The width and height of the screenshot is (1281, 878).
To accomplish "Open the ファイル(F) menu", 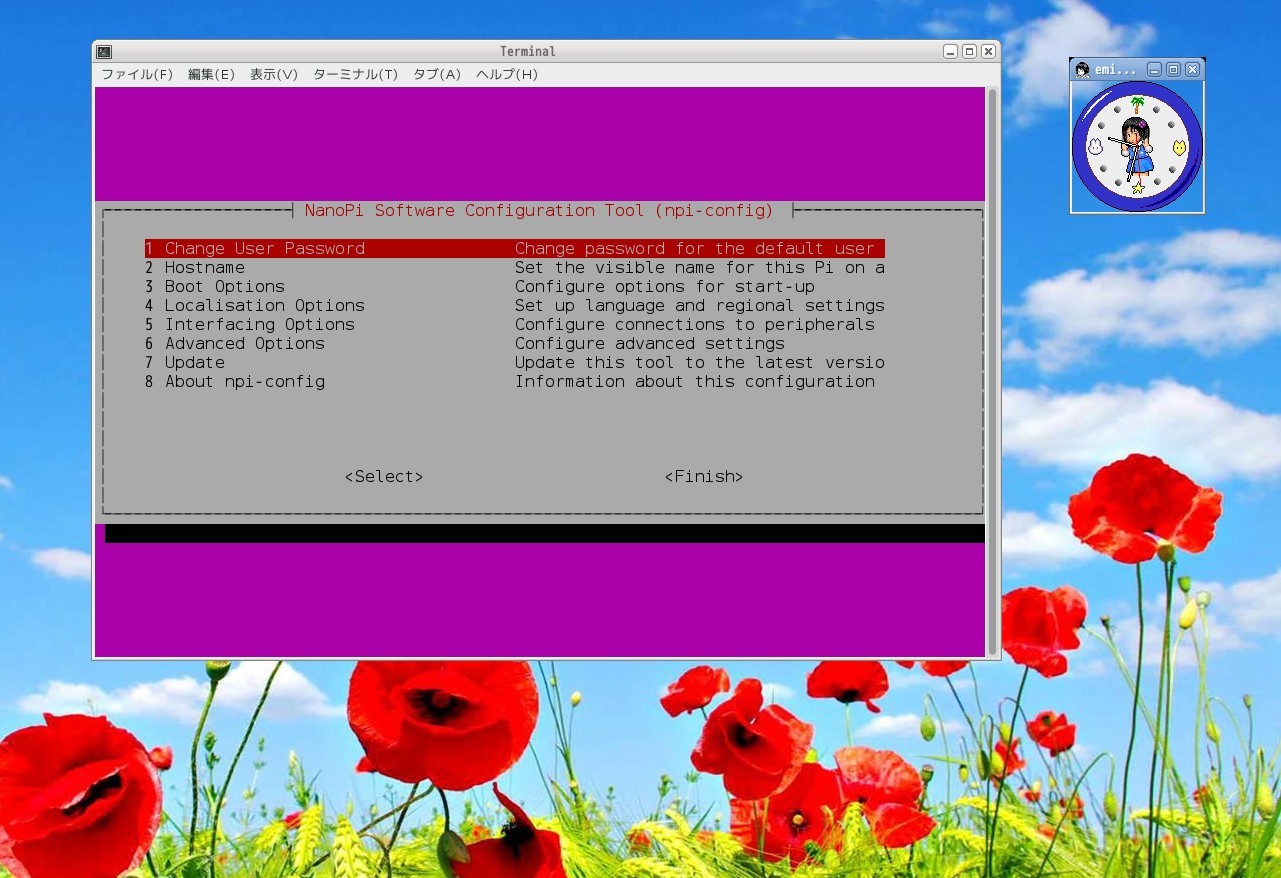I will pyautogui.click(x=135, y=74).
